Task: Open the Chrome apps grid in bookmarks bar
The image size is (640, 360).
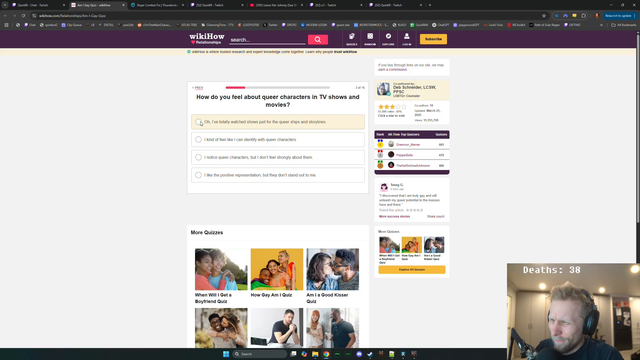Action: point(6,25)
